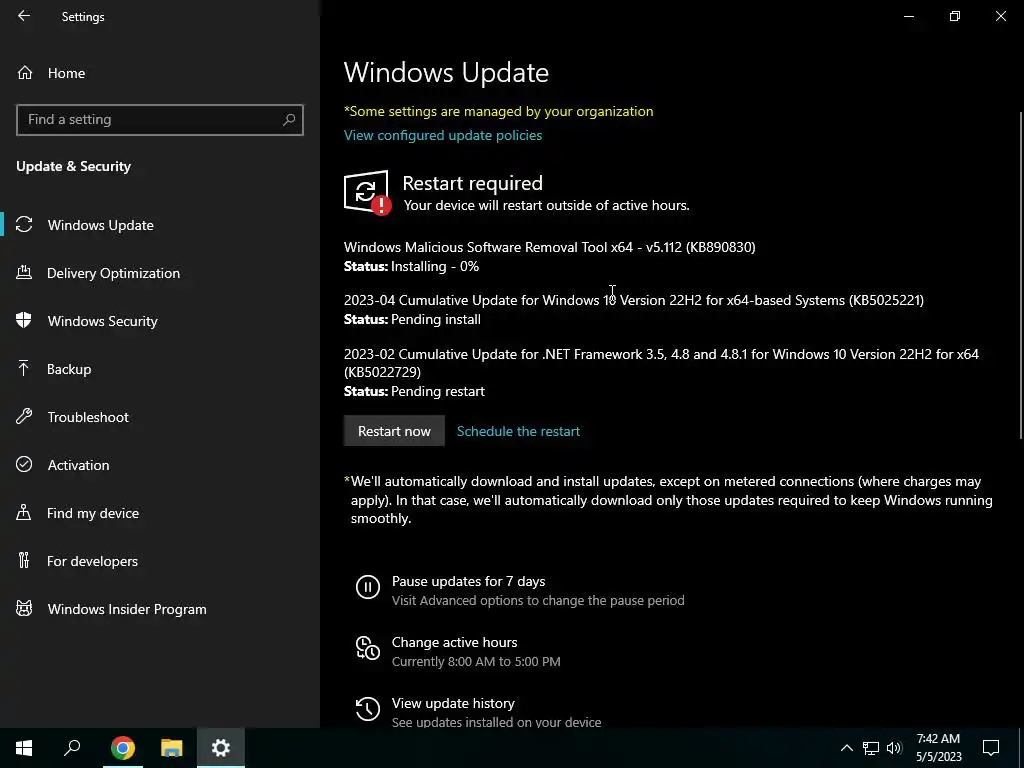
Task: Click the 'Status: Installing - 0%' text
Action: click(x=411, y=266)
